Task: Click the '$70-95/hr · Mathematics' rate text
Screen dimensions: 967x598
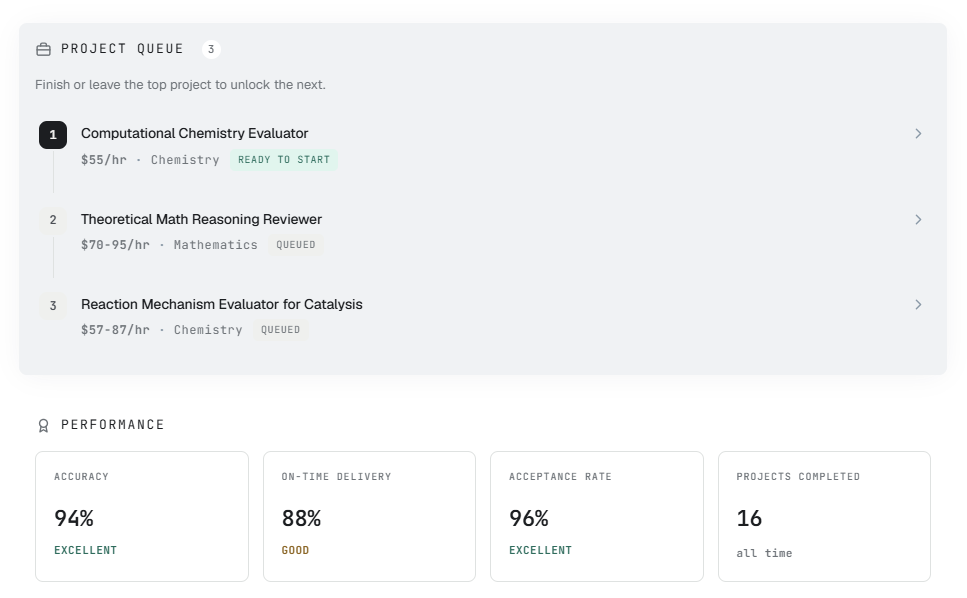Action: click(x=169, y=245)
